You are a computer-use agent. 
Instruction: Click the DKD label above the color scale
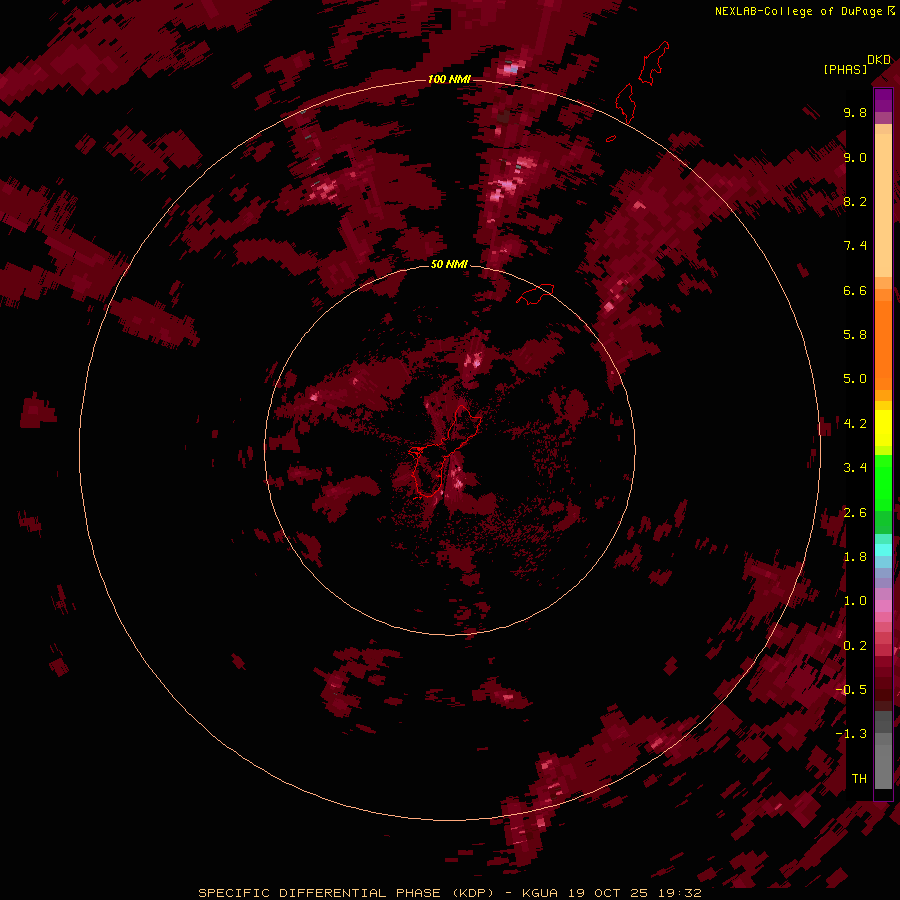(879, 60)
